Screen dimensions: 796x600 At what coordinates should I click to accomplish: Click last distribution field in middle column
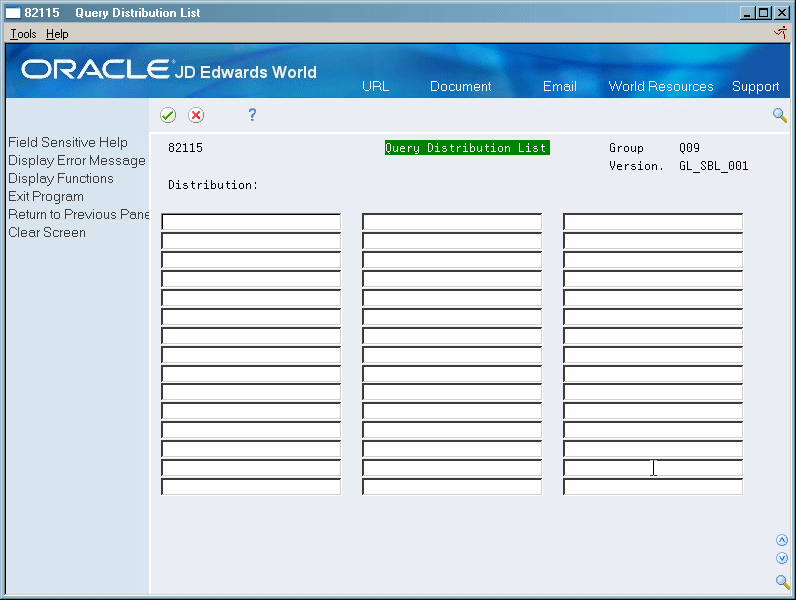click(x=452, y=486)
